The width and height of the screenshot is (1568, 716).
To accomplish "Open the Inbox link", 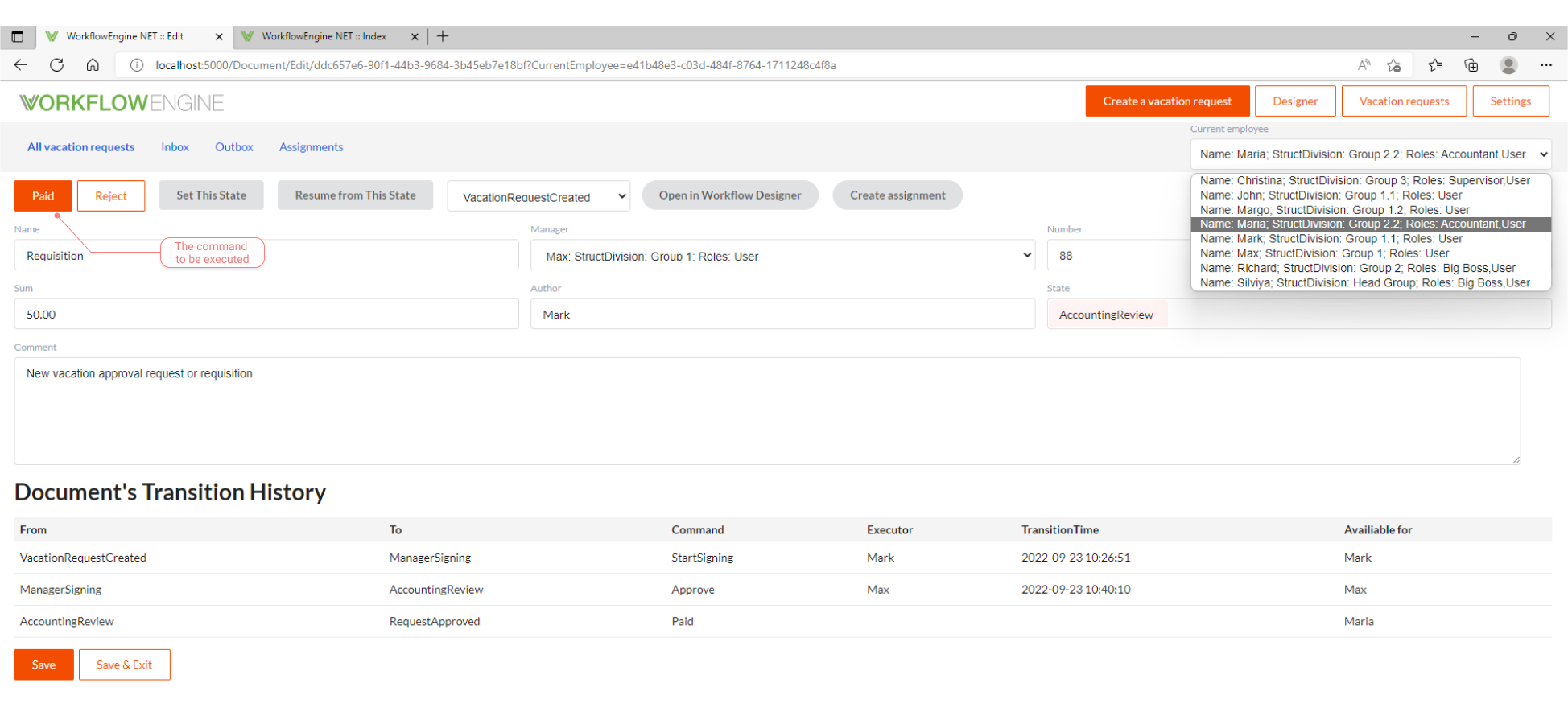I will click(x=175, y=147).
